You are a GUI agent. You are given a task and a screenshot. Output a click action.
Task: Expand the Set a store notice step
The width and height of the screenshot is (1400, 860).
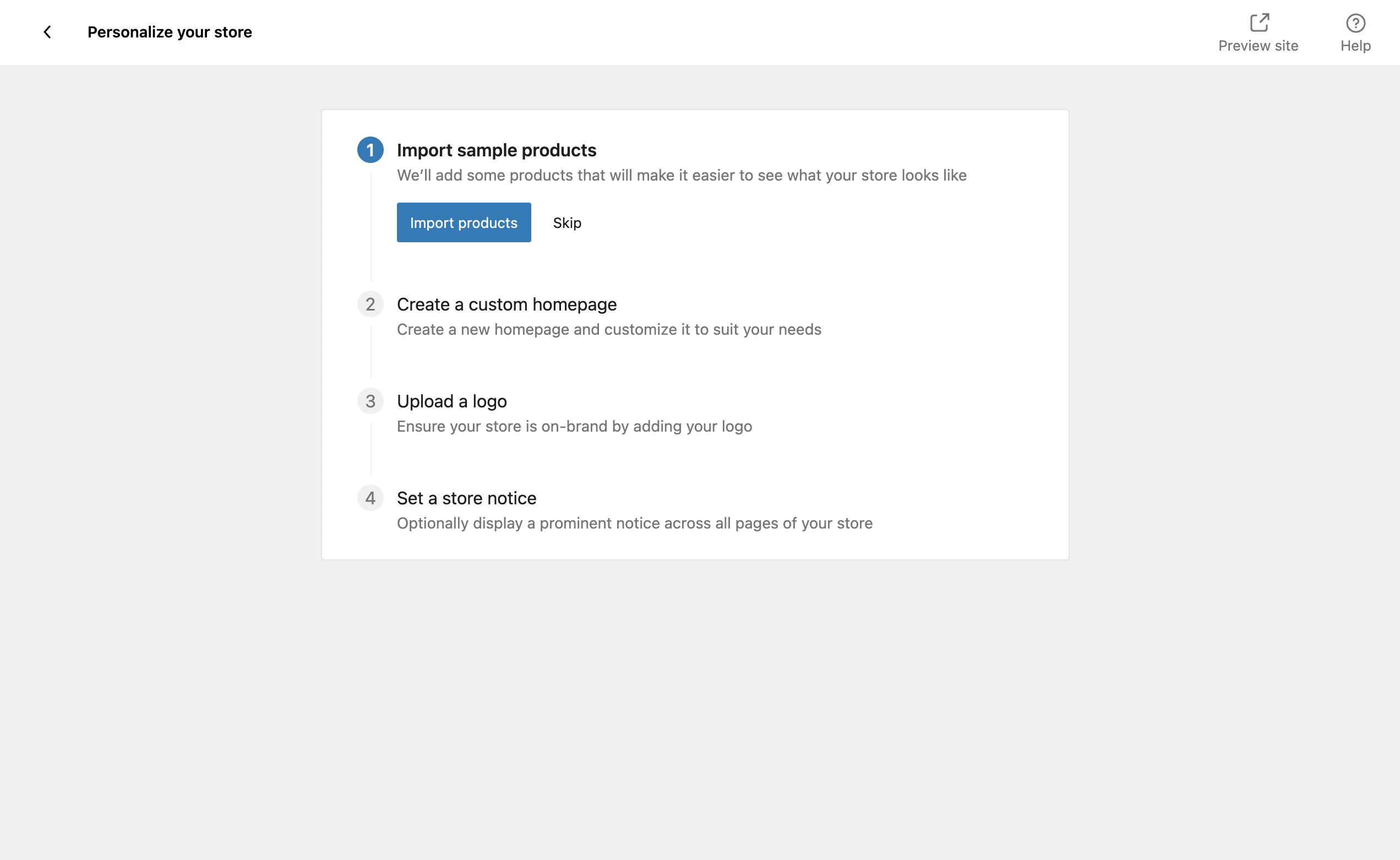[466, 498]
